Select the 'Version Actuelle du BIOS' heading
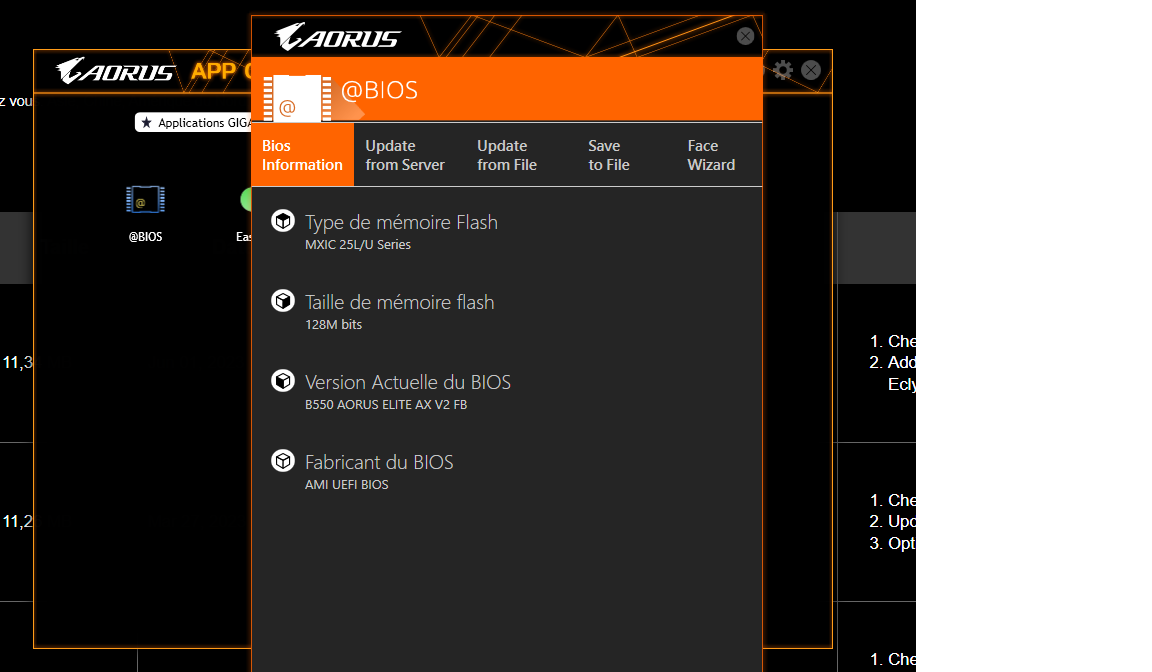The width and height of the screenshot is (1152, 672). 408,382
